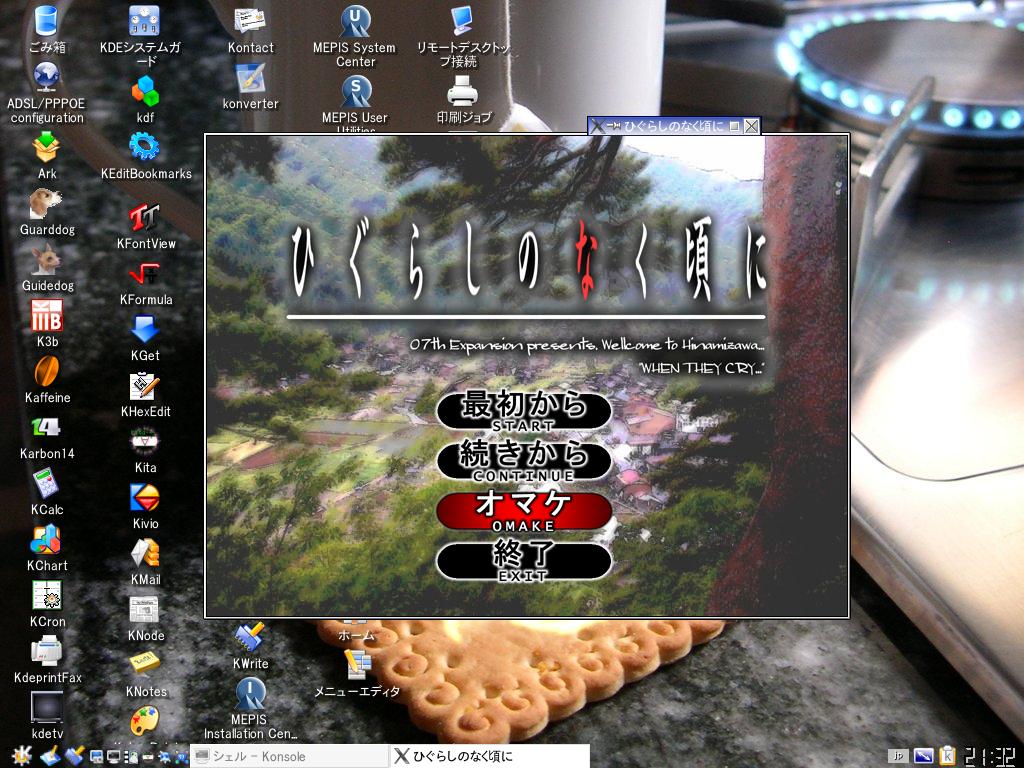This screenshot has width=1024, height=768.
Task: Click the jp keyboard layout indicator
Action: 899,756
